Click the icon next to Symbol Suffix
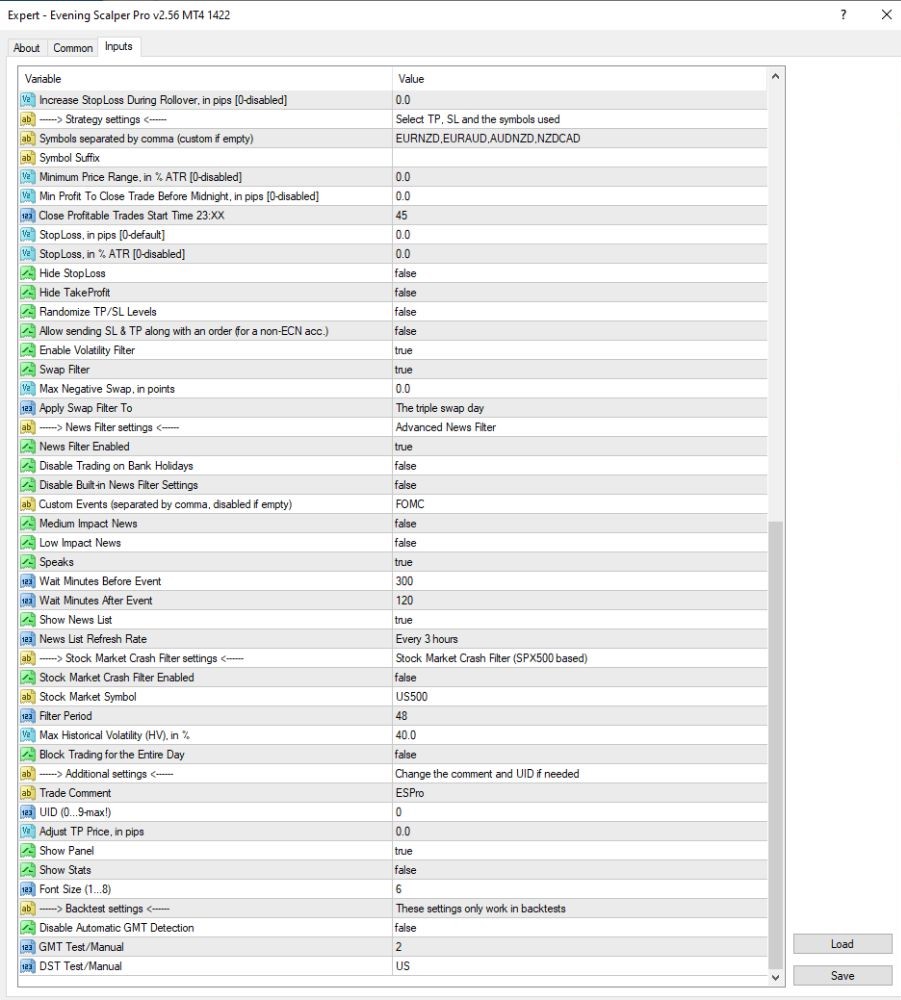 click(27, 158)
